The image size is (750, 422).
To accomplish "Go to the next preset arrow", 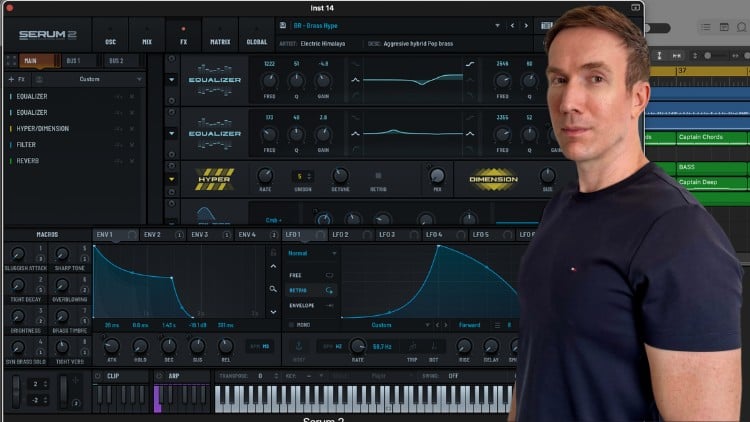I will point(526,26).
